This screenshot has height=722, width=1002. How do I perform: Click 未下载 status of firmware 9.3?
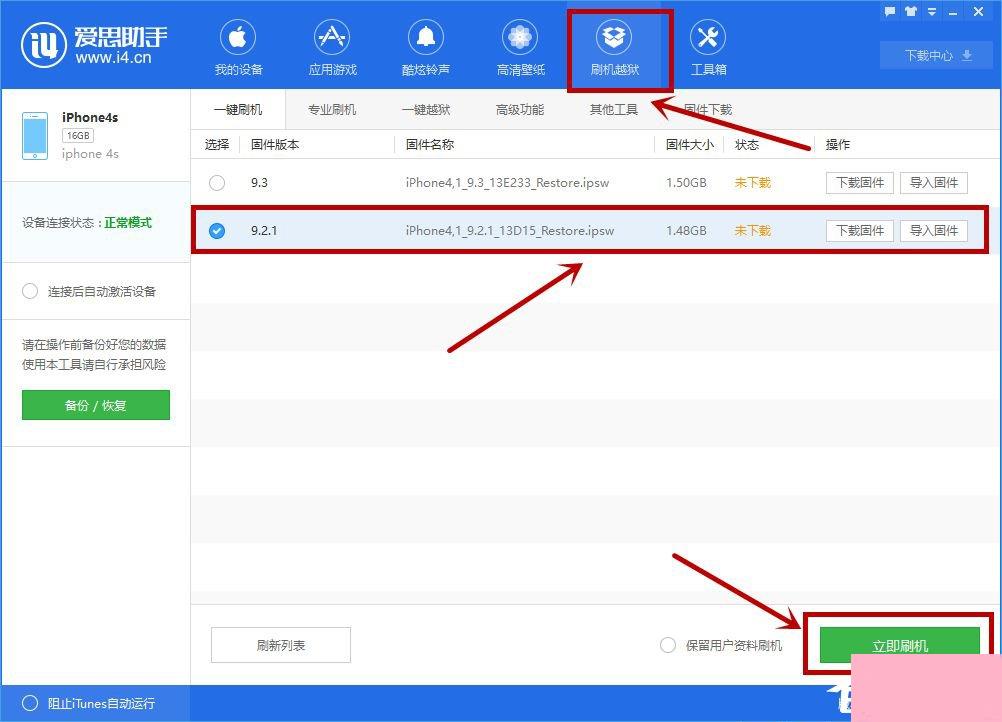(753, 183)
